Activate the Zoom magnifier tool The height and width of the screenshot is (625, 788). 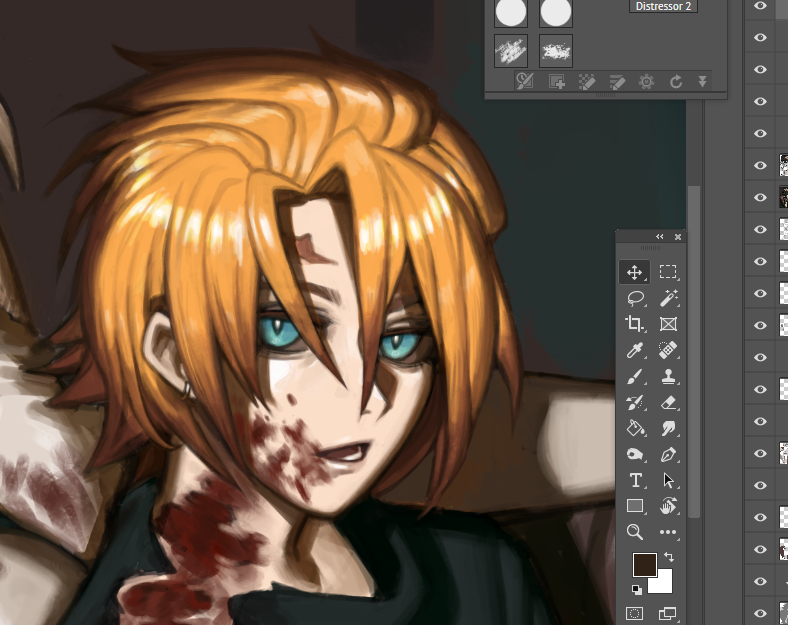(x=634, y=532)
